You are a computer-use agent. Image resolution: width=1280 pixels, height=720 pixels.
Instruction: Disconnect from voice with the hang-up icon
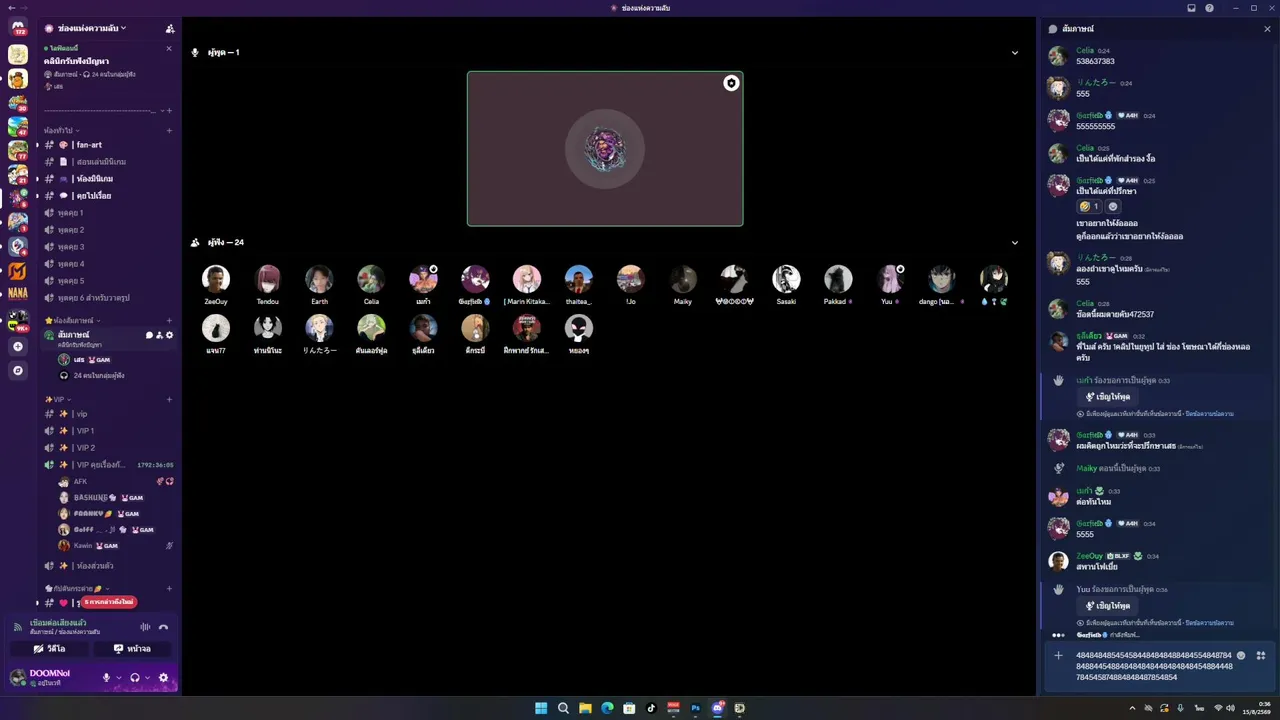164,627
